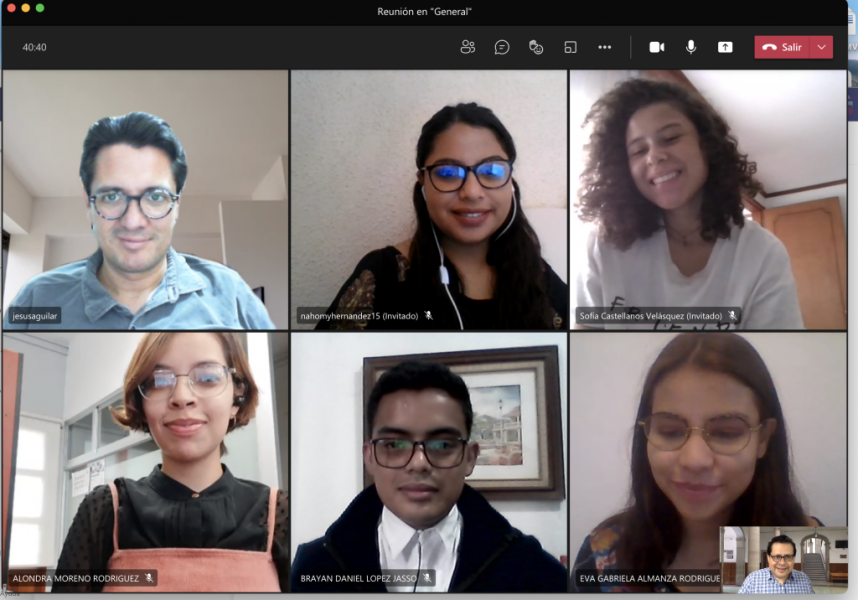Click the 40:40 meeting duration timer
The width and height of the screenshot is (858, 600).
click(35, 47)
